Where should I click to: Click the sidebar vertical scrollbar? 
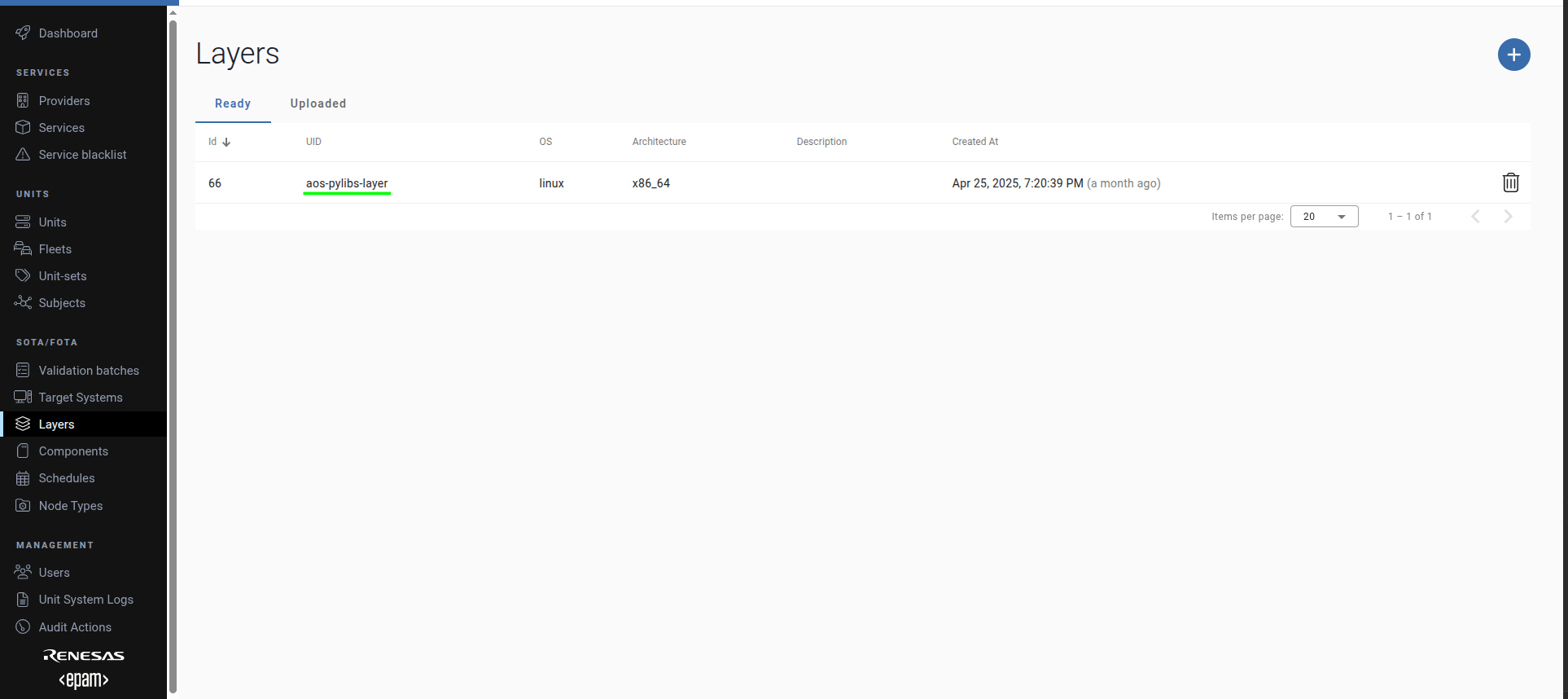point(173,350)
